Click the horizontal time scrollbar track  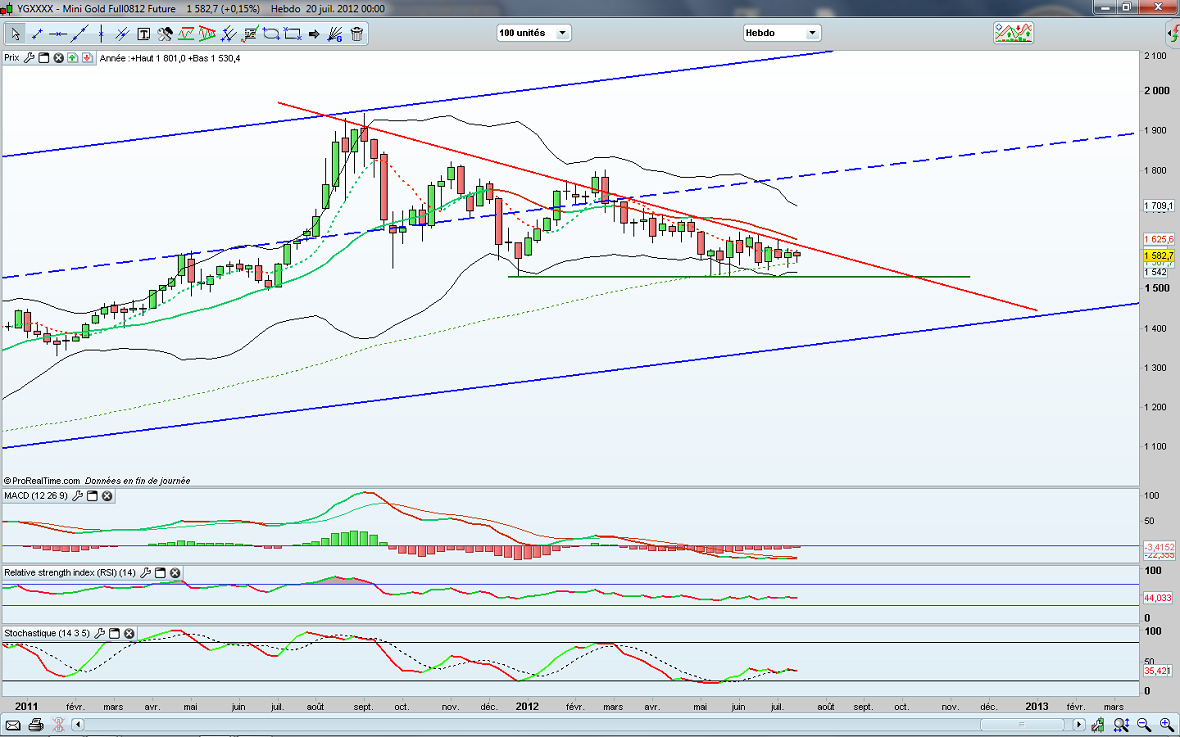[x=600, y=724]
